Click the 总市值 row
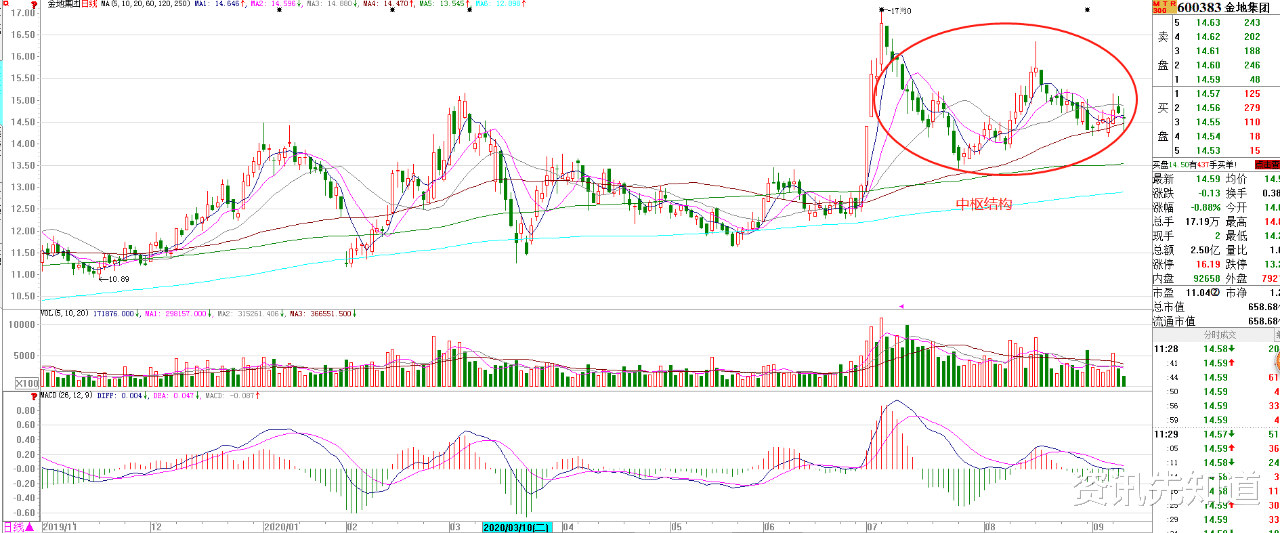The width and height of the screenshot is (1280, 533). coord(1216,308)
